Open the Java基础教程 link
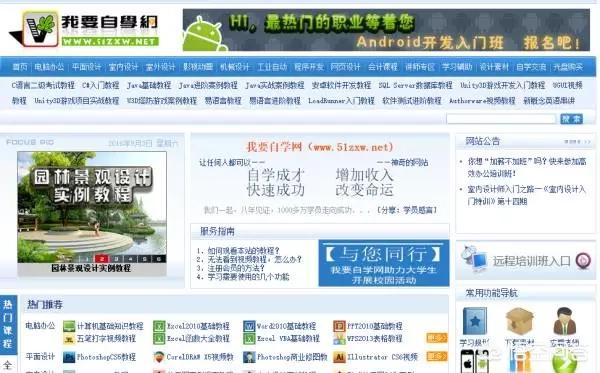600x373 pixels. point(149,85)
